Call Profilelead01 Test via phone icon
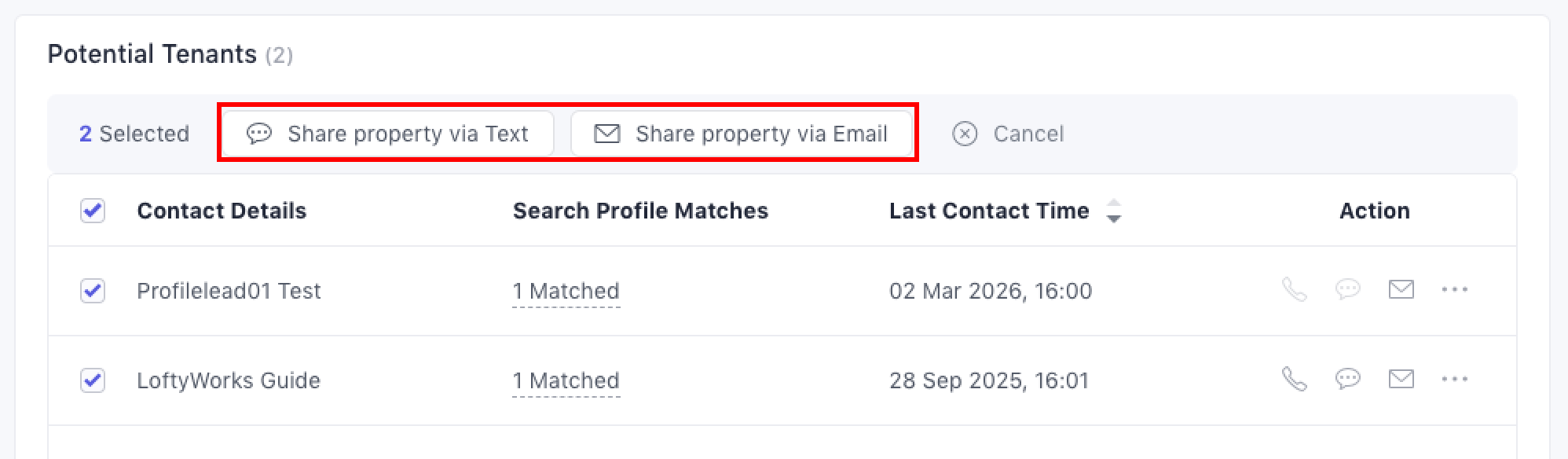The width and height of the screenshot is (1568, 459). [x=1294, y=290]
